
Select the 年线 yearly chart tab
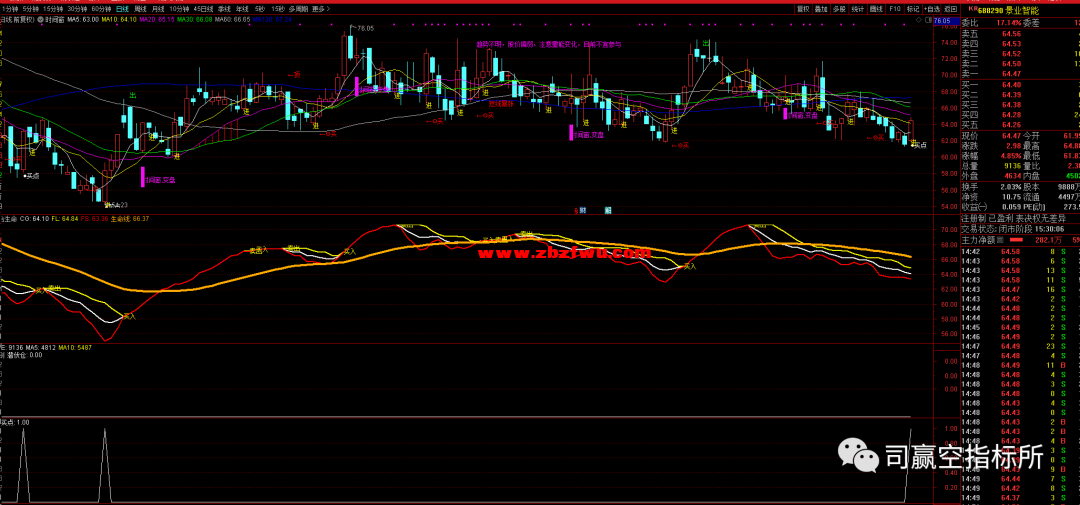coord(243,9)
